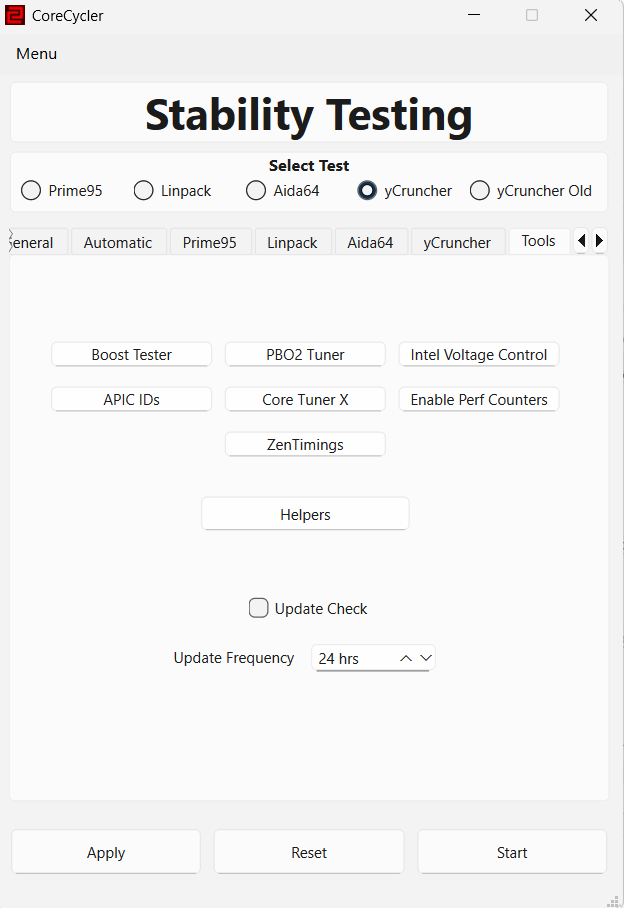Close the CoreCycler window
The width and height of the screenshot is (624, 908).
tap(591, 15)
